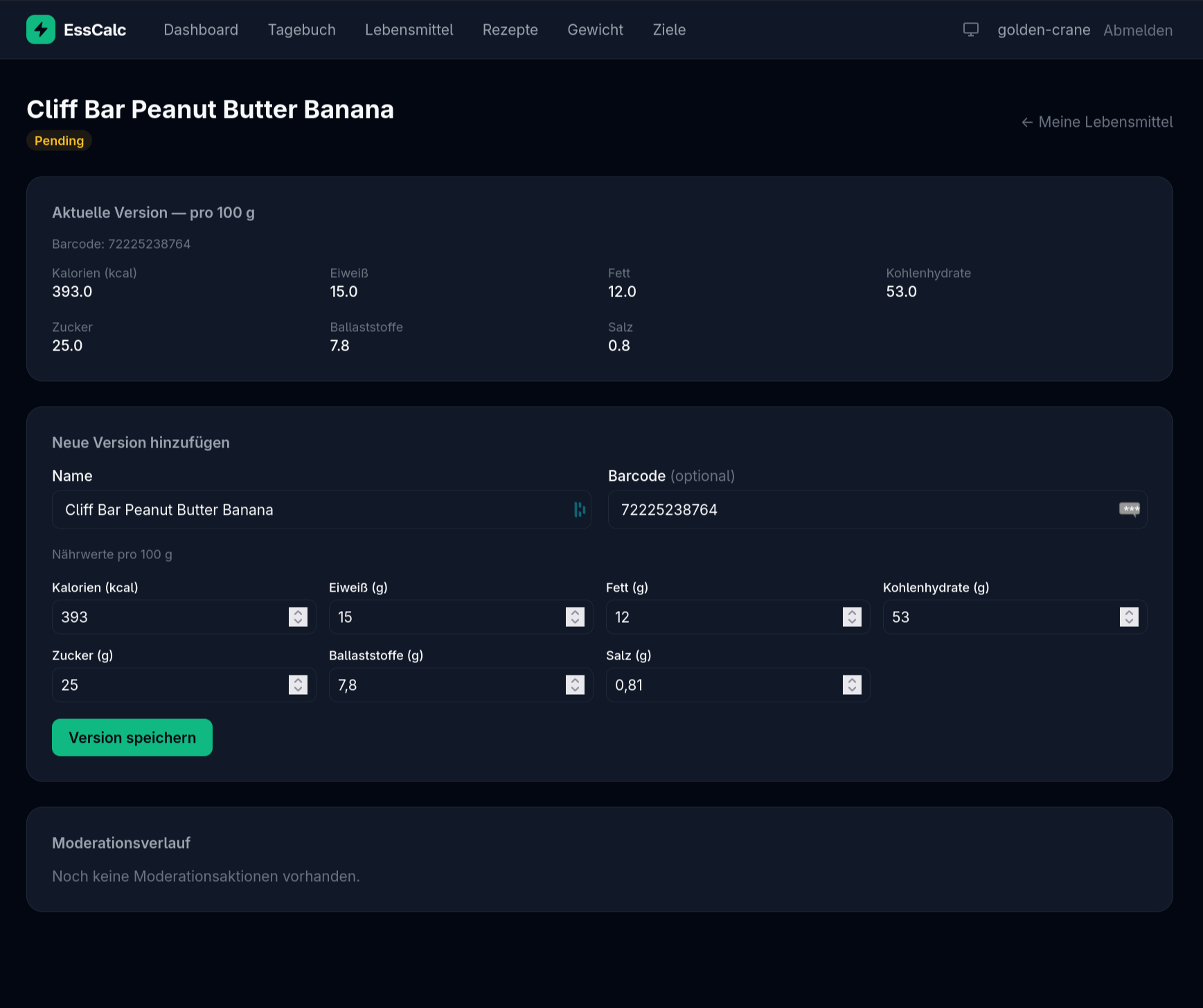The height and width of the screenshot is (1008, 1203).
Task: Click the Nährwerte pro 100 g label
Action: coord(112,554)
